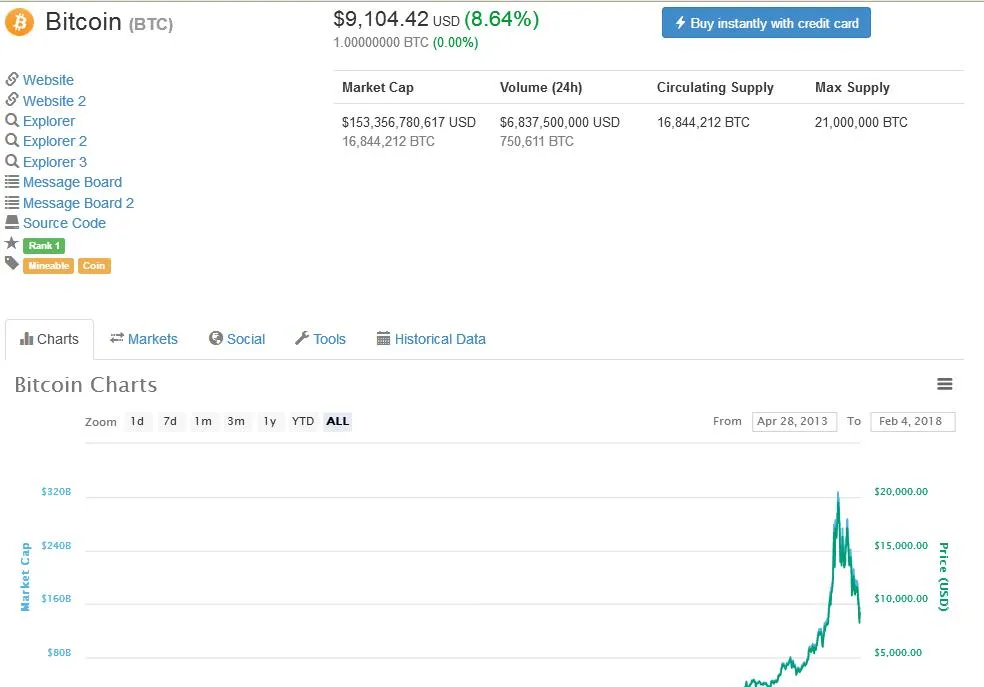This screenshot has height=687, width=984.
Task: Set chart zoom to ALL
Action: (338, 421)
